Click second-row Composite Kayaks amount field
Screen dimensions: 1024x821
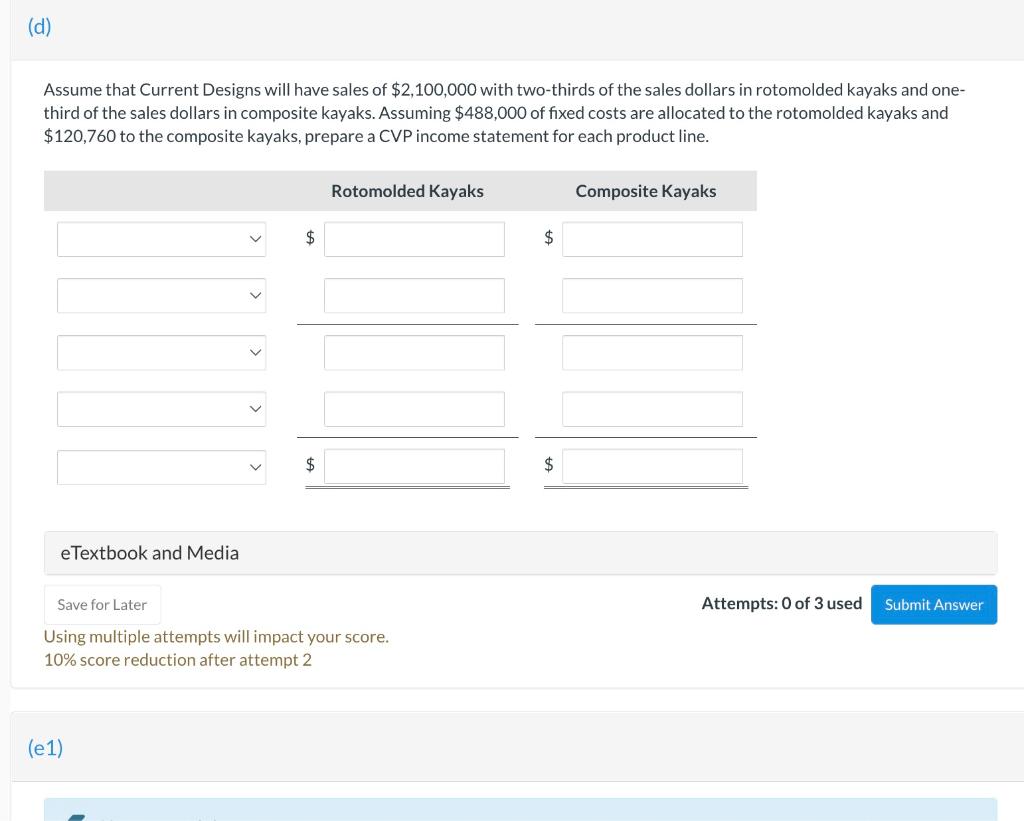(652, 296)
